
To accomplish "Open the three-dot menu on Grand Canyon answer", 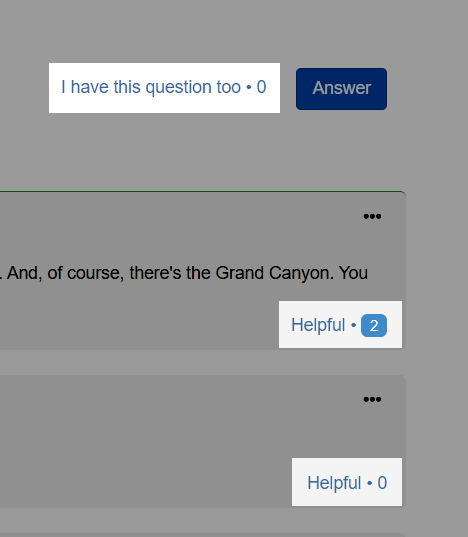I will pyautogui.click(x=372, y=216).
